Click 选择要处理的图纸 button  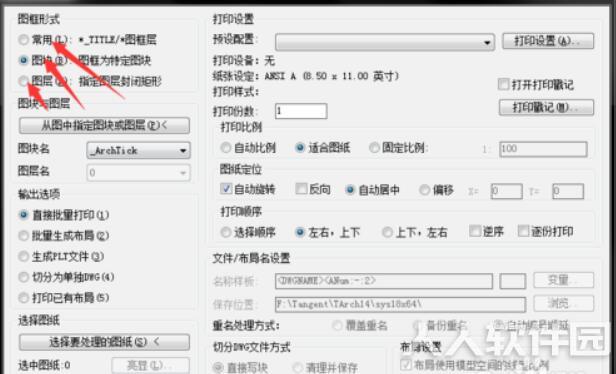[x=104, y=342]
